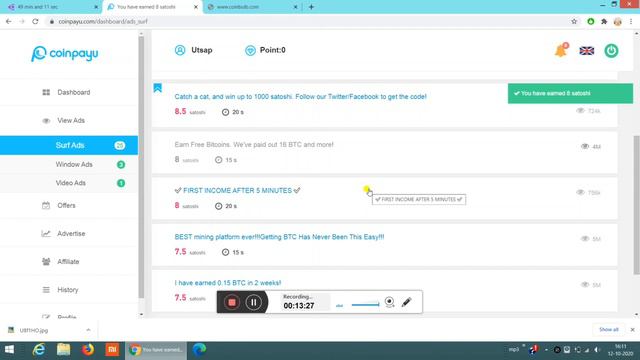Click the system volume tray icon

coord(597,350)
